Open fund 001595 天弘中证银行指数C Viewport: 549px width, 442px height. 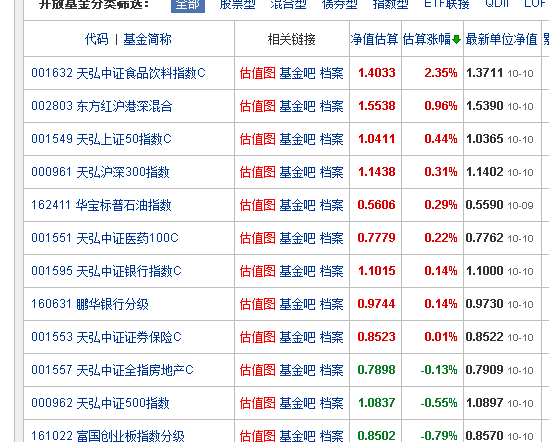[x=106, y=271]
